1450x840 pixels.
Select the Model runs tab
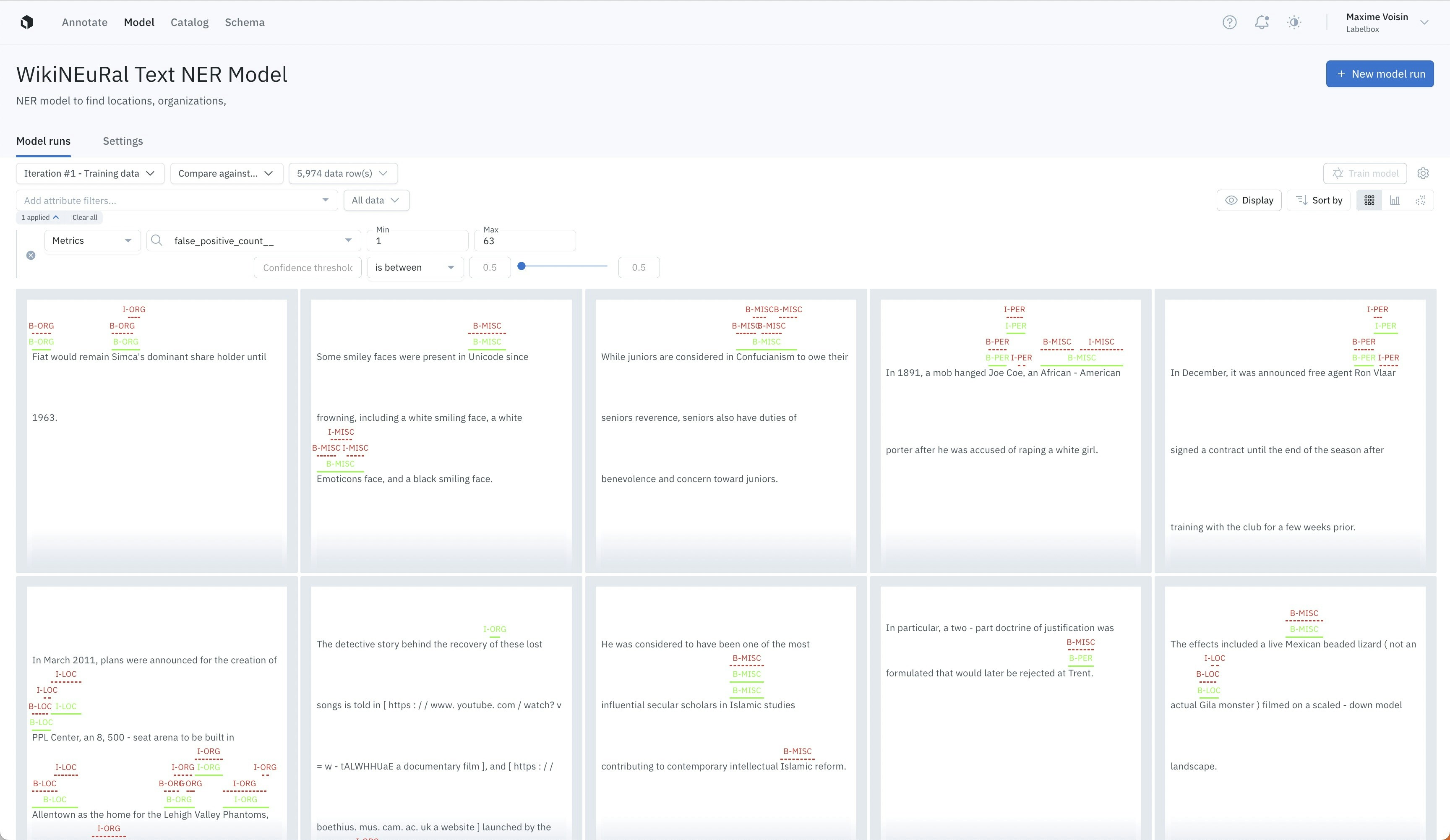click(43, 141)
